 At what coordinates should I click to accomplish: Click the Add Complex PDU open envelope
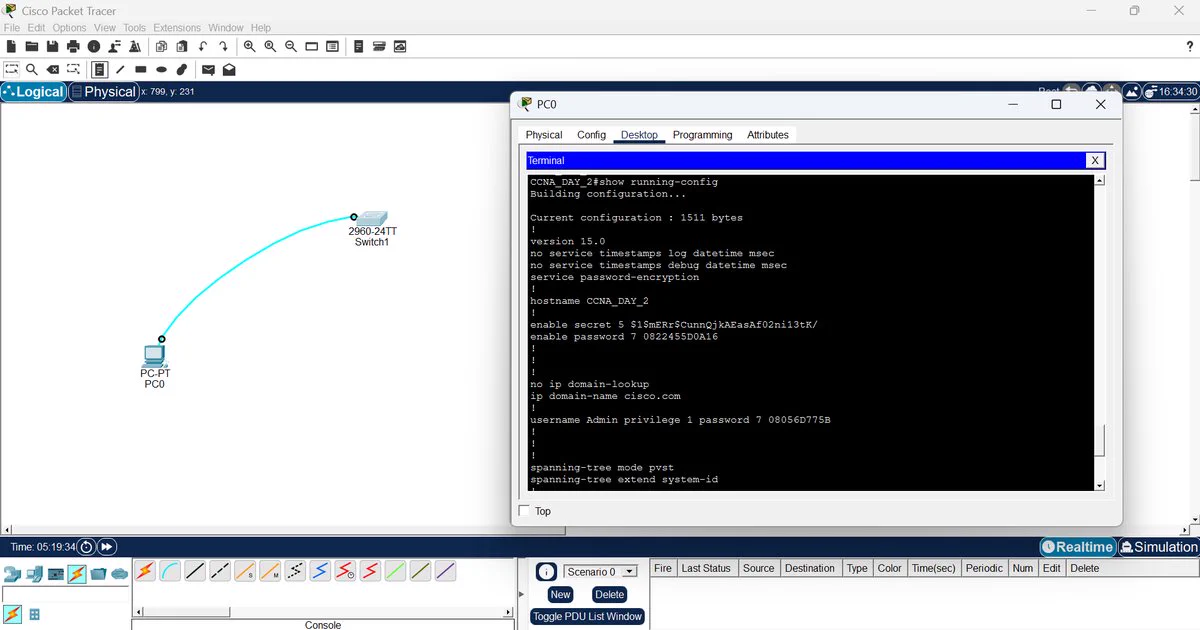pyautogui.click(x=229, y=69)
